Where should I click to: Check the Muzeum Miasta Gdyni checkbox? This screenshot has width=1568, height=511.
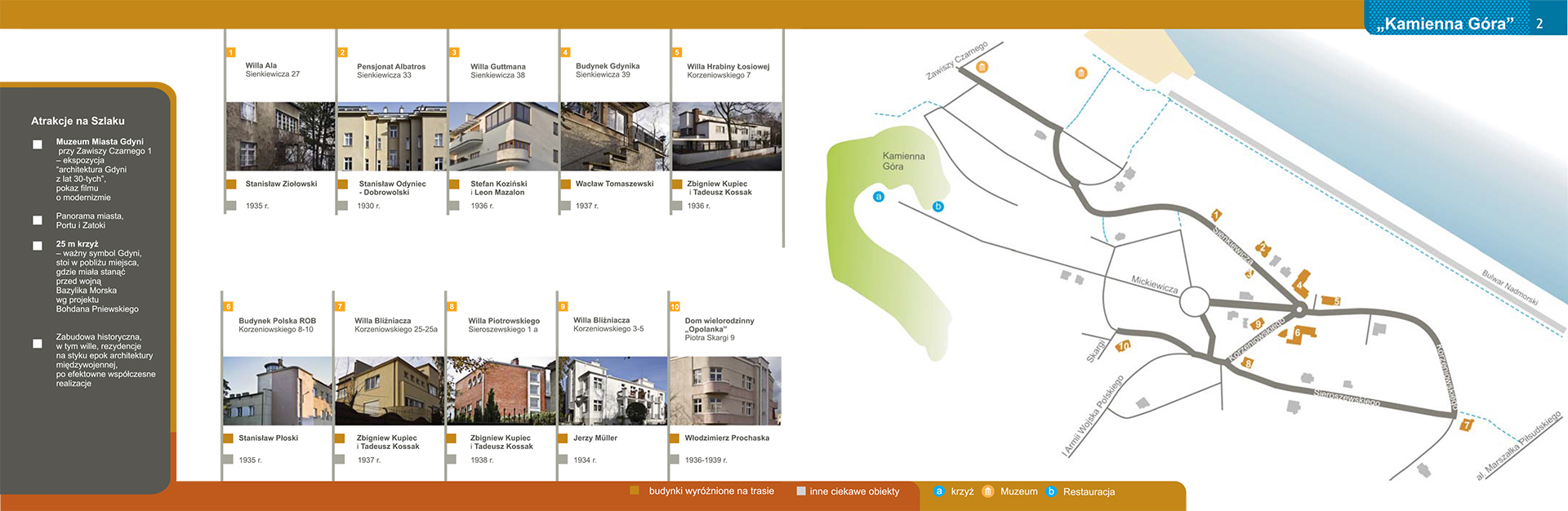coord(38,144)
